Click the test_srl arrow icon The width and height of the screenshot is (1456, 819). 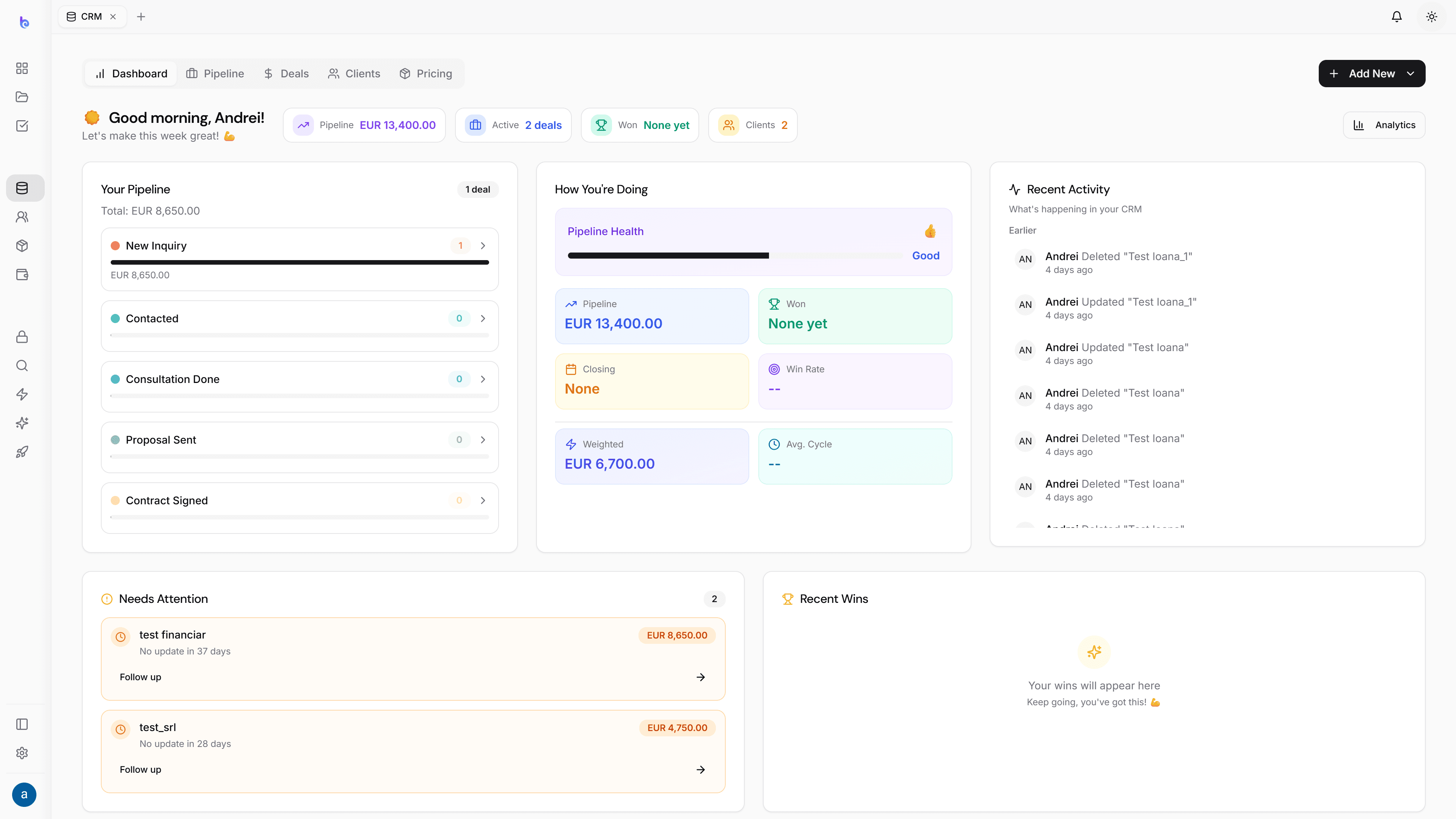pyautogui.click(x=701, y=769)
